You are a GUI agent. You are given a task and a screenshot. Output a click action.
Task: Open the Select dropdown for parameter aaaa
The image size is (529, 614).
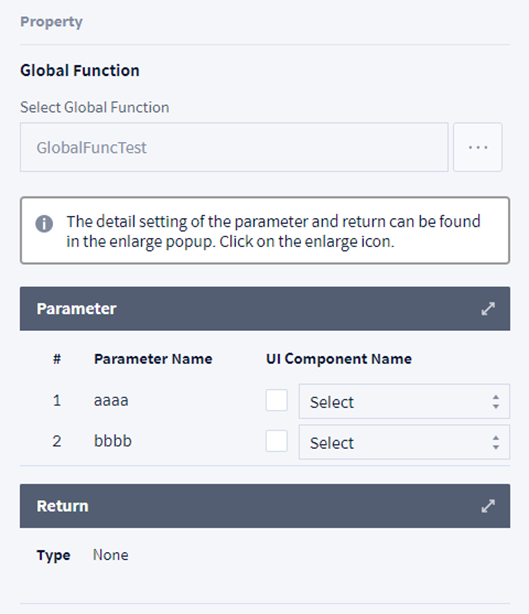(404, 401)
